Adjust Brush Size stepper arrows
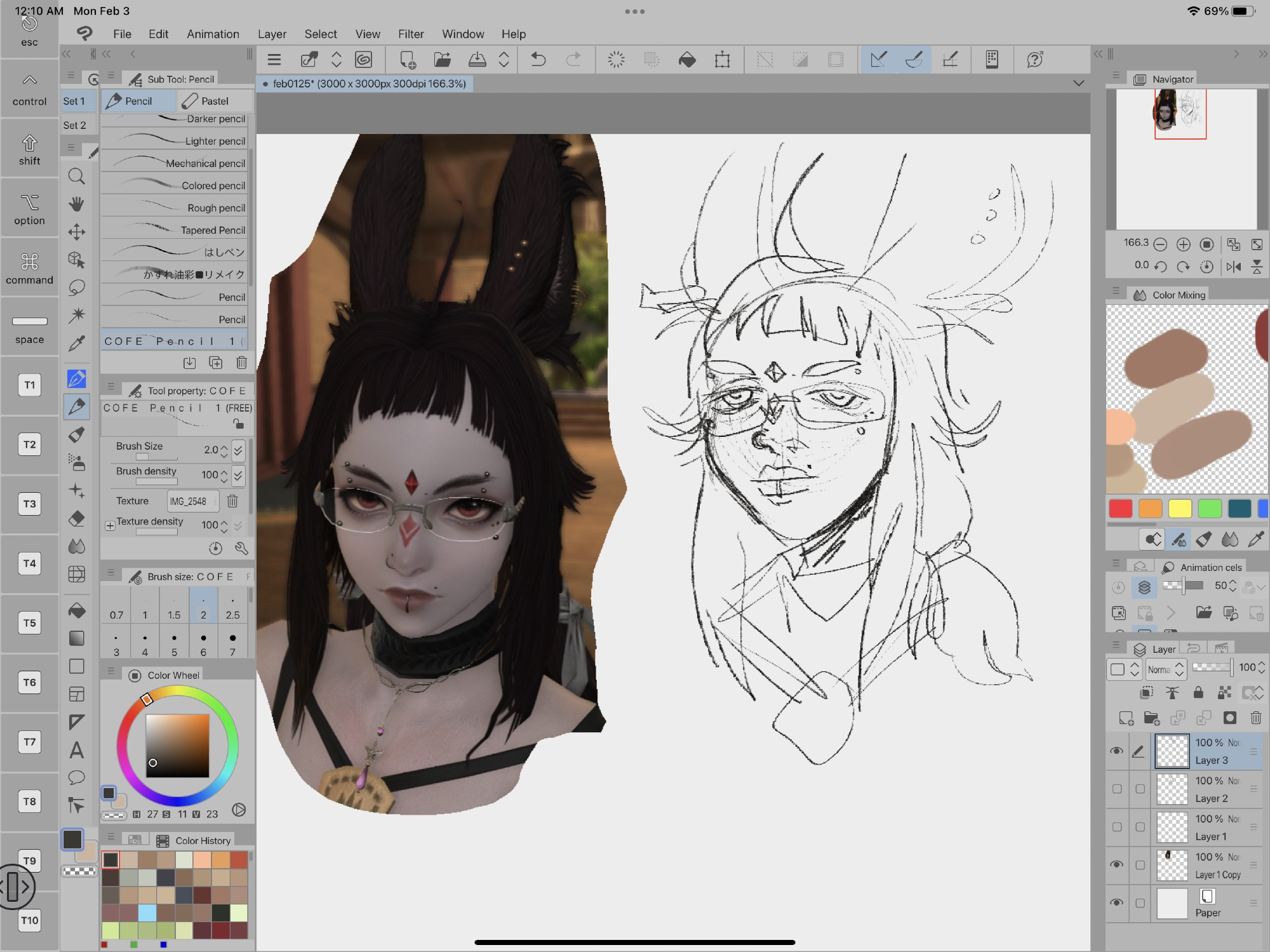Screen dimensions: 1270x952 (224, 450)
